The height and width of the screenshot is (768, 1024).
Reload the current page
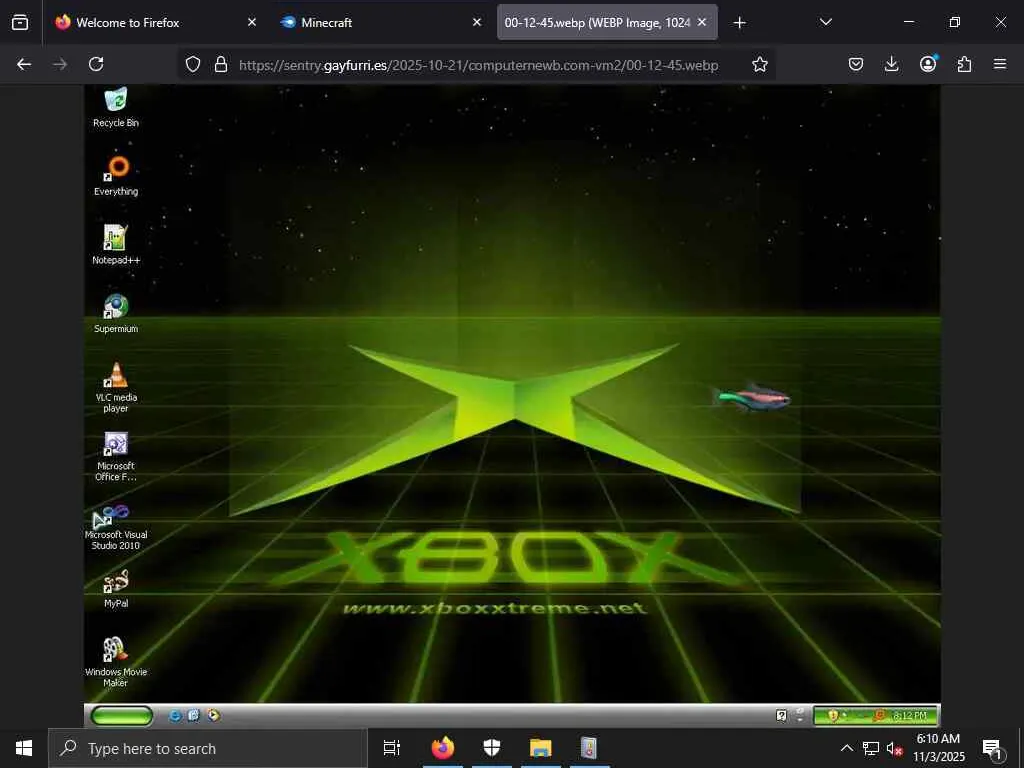[96, 64]
